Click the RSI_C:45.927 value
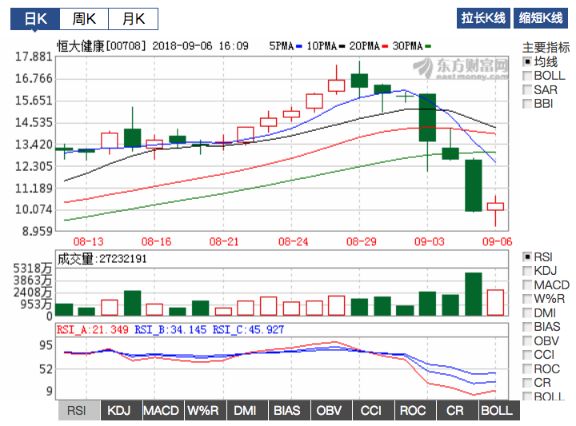Screen dimensions: 576x426 [248, 329]
